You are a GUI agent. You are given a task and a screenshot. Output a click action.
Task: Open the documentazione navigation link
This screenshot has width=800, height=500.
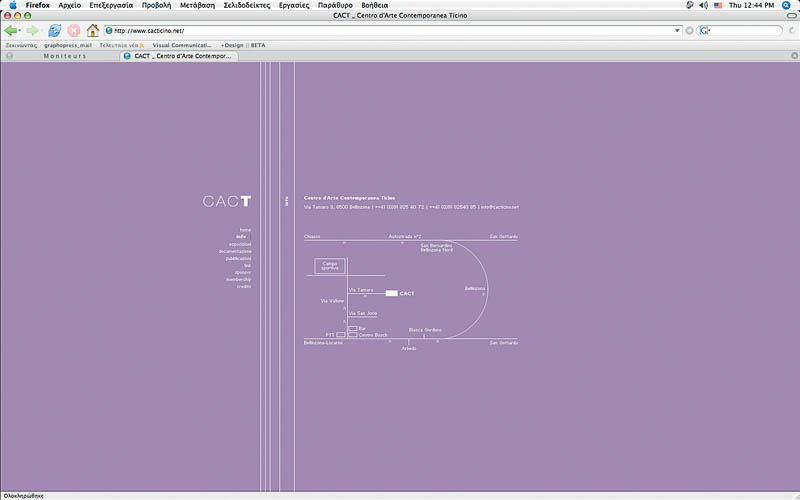coord(235,252)
